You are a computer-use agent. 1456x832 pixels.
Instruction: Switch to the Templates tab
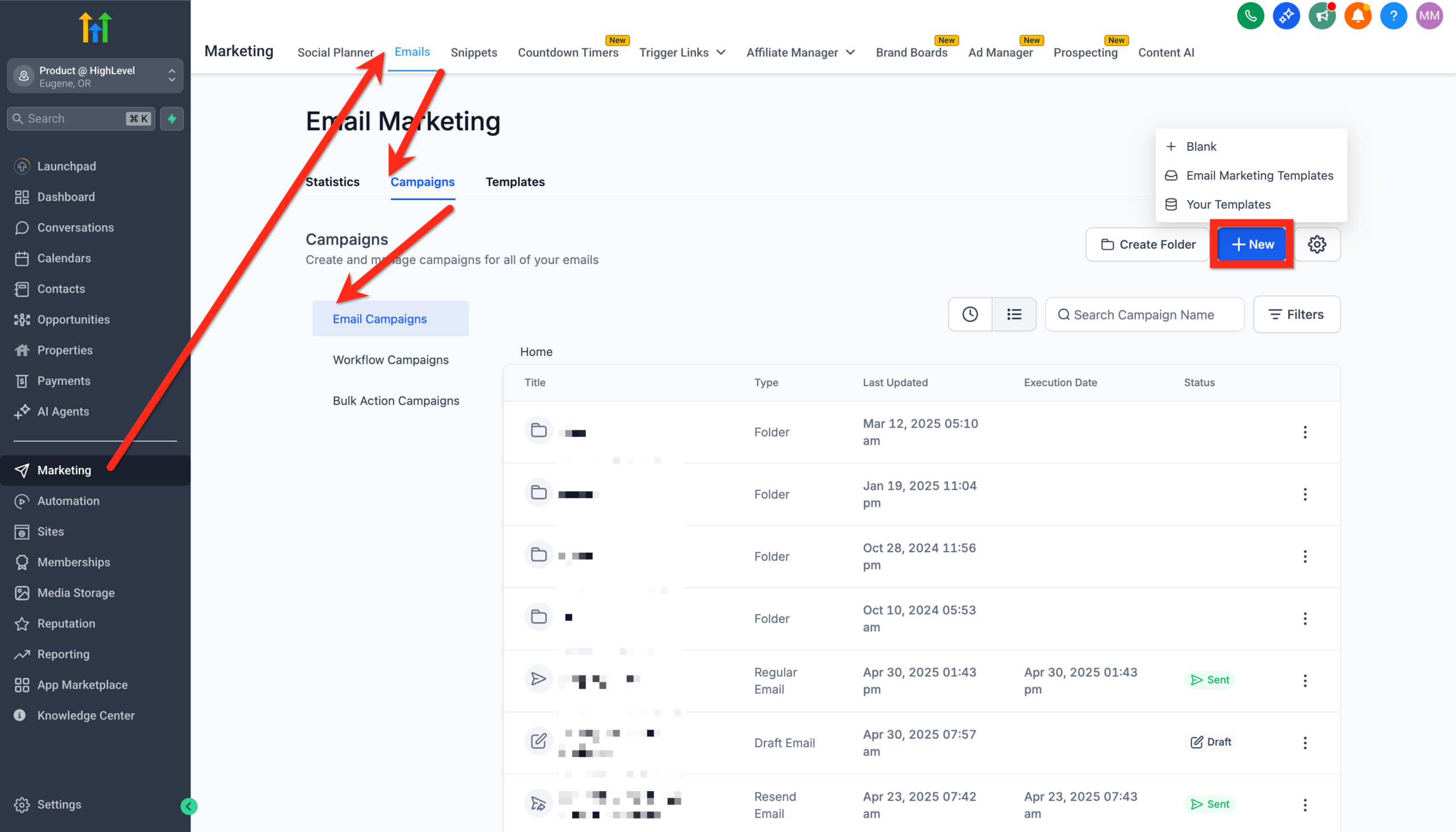click(515, 182)
